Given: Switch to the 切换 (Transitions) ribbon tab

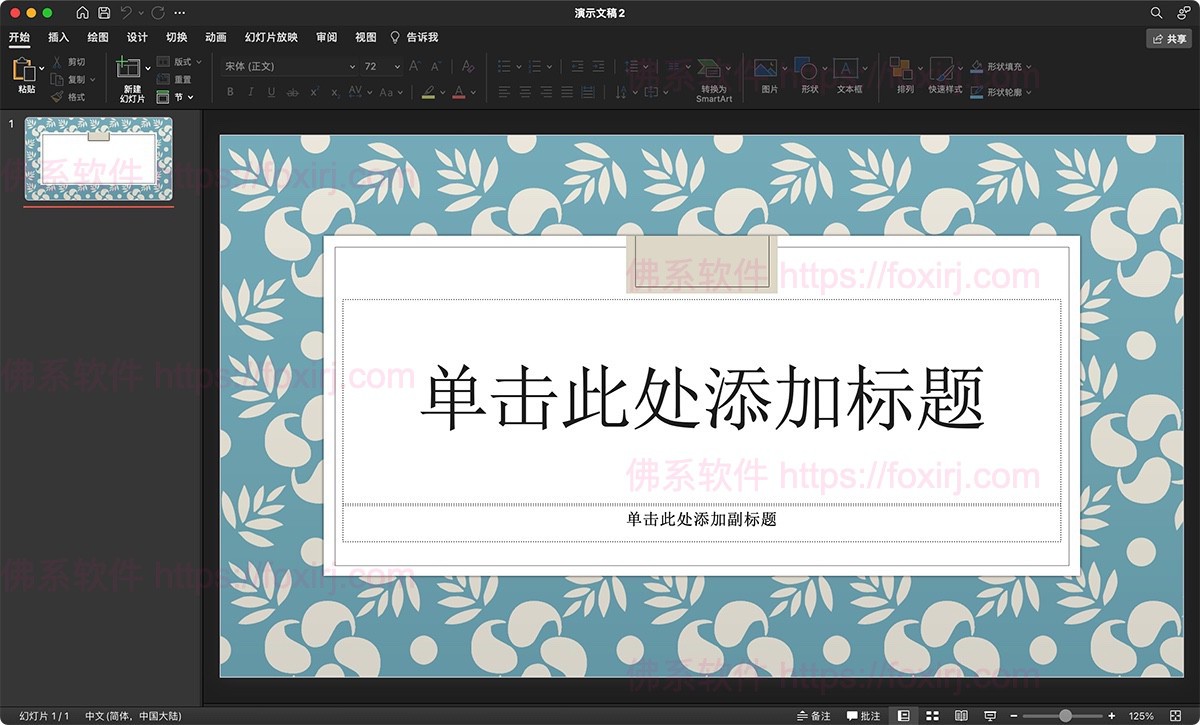Looking at the screenshot, I should (x=176, y=37).
